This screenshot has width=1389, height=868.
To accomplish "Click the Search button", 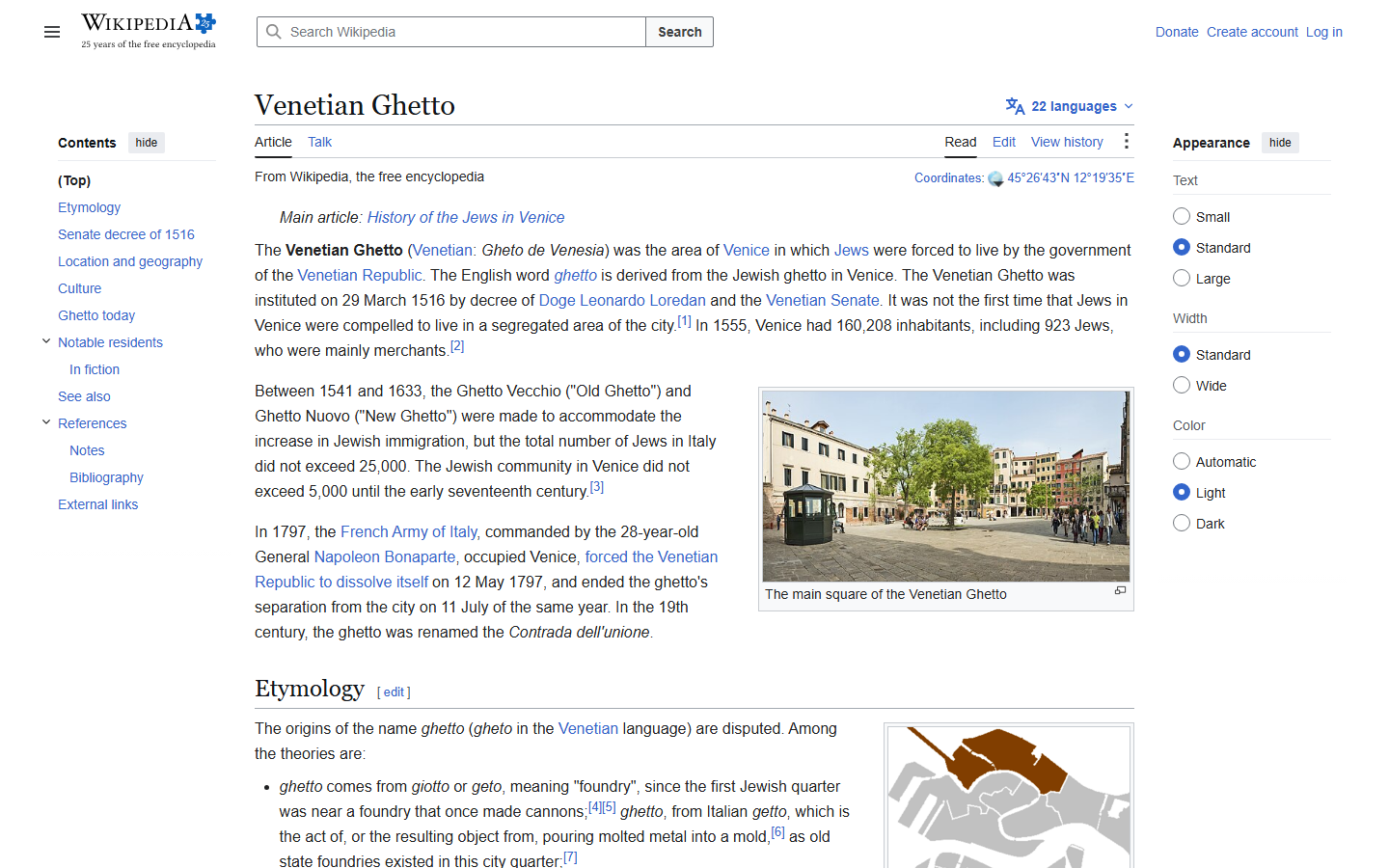I will (680, 32).
